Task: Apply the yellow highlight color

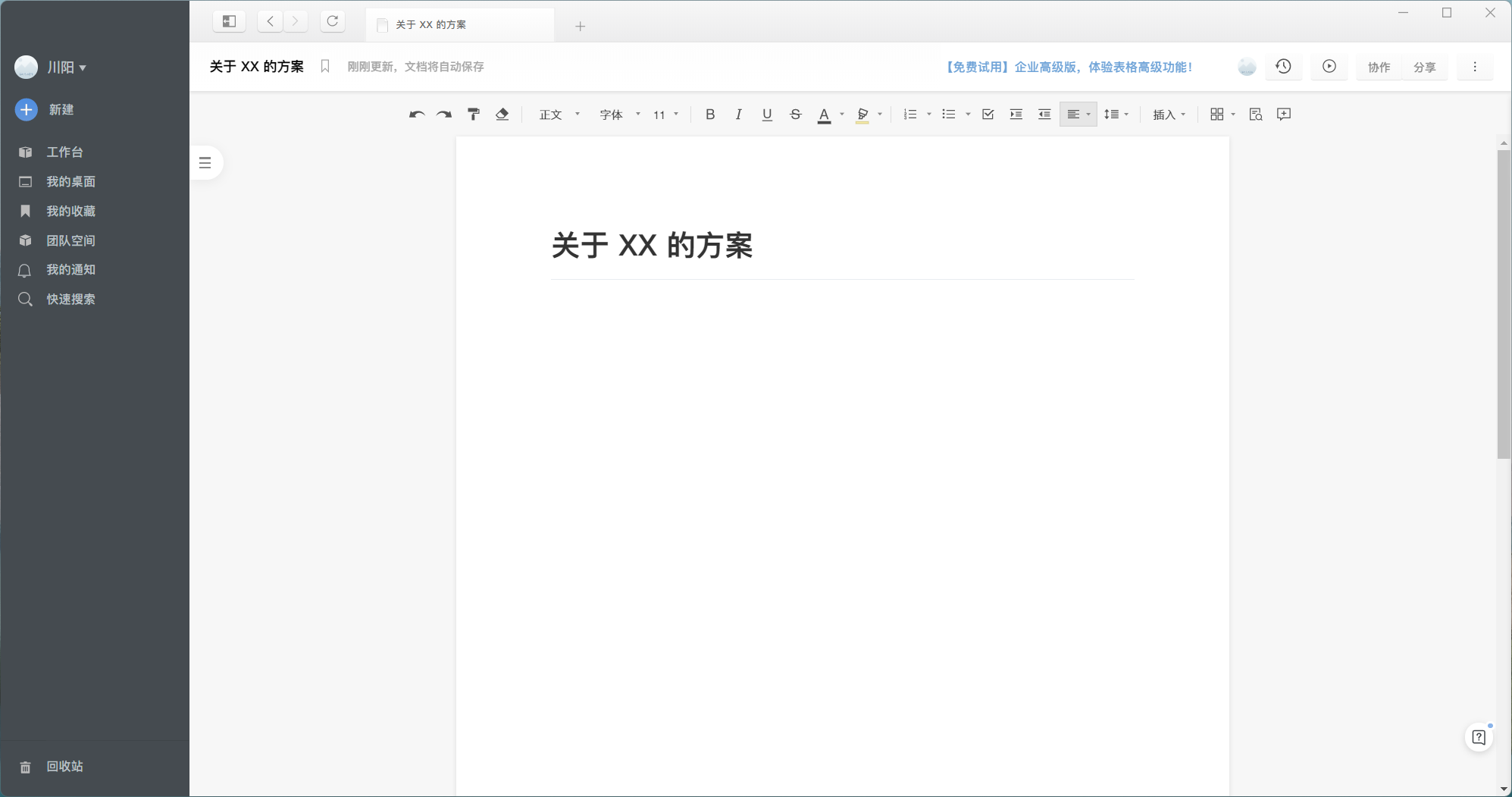Action: pyautogui.click(x=862, y=115)
